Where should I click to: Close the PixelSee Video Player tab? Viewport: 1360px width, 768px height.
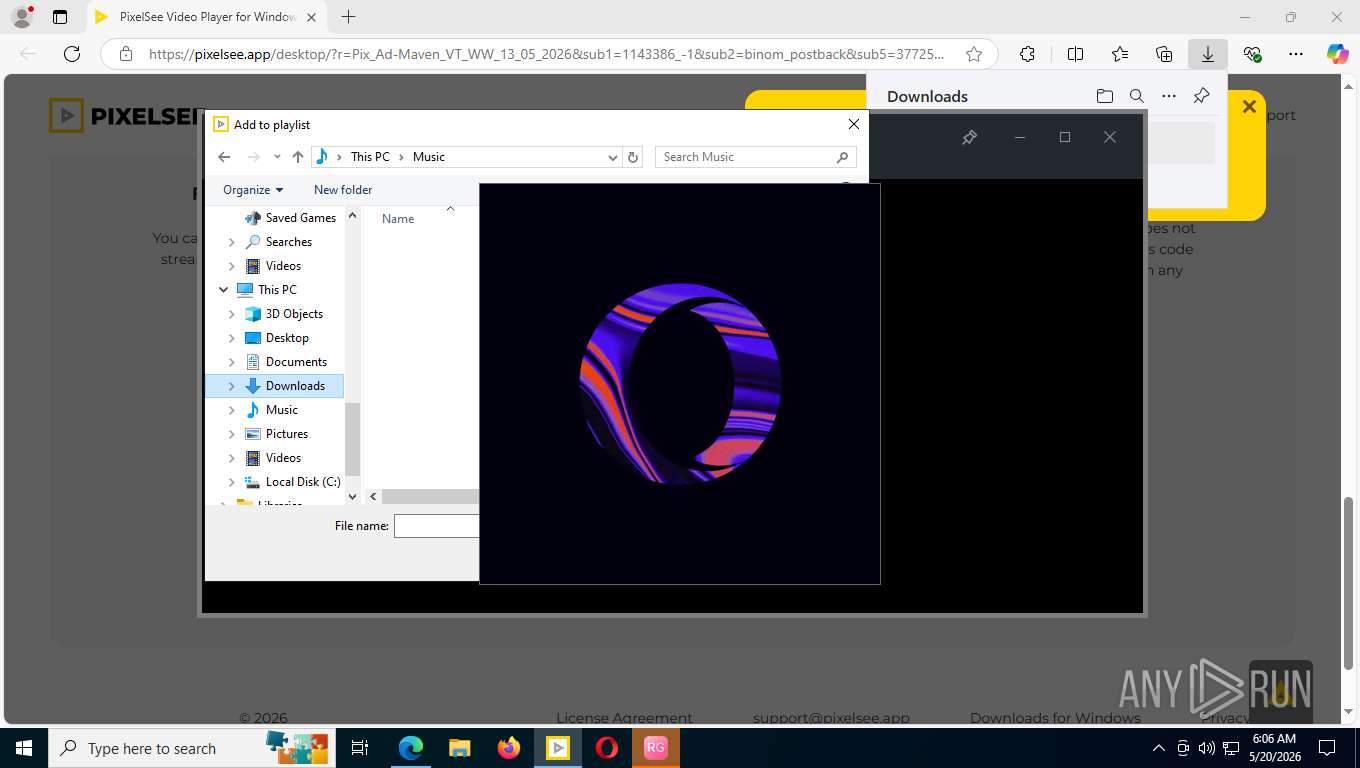pos(311,17)
